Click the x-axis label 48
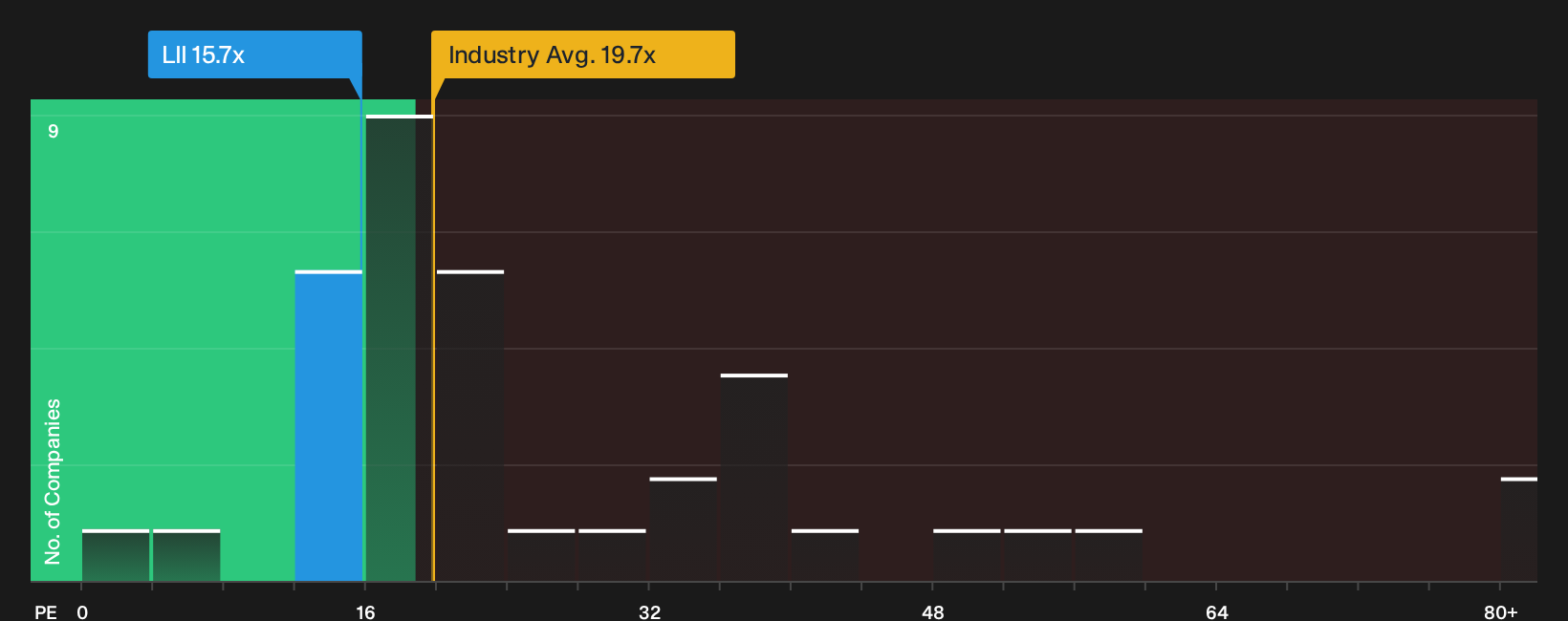This screenshot has width=1568, height=621. tap(933, 611)
